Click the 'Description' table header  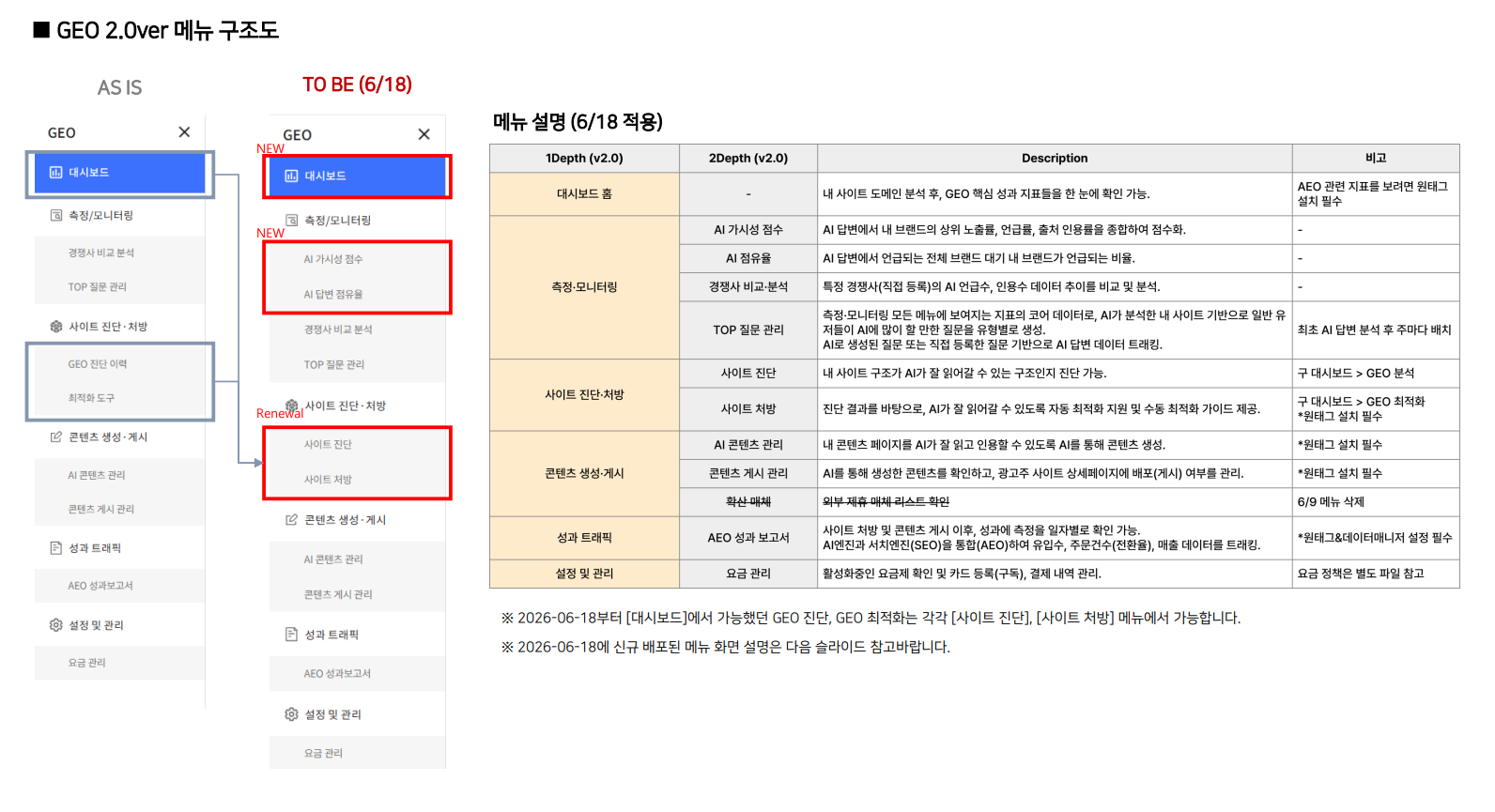1055,159
